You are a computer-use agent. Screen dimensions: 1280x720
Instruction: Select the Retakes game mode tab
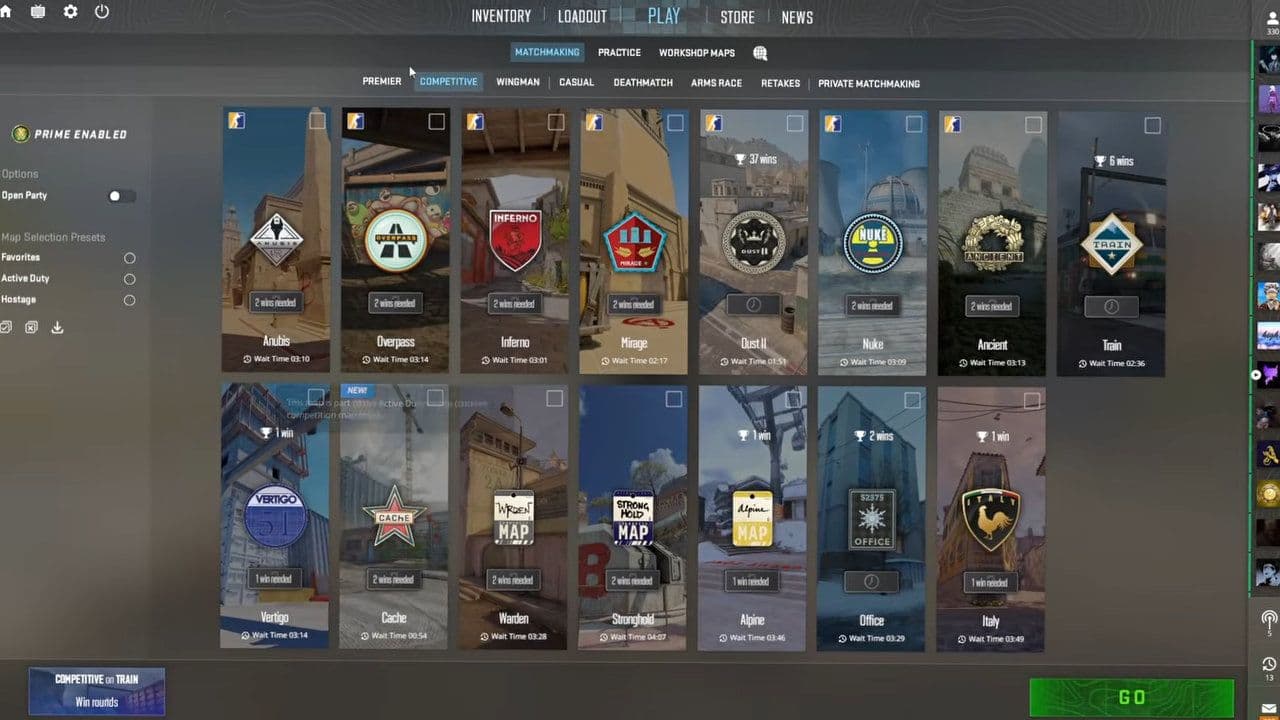780,83
